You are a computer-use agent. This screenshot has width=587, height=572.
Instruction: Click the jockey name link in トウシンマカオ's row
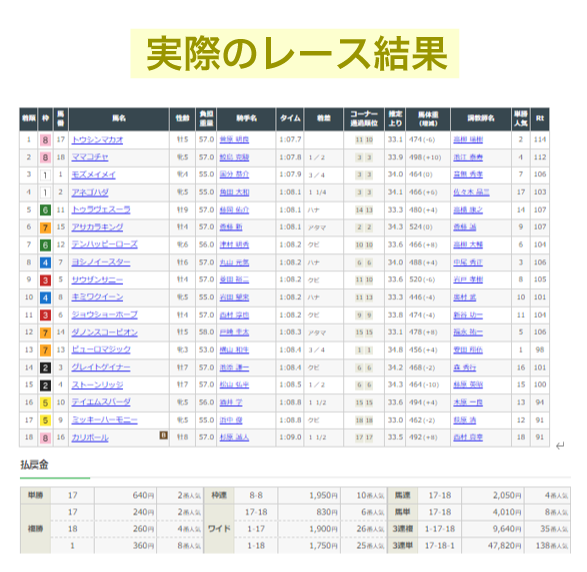[x=234, y=140]
